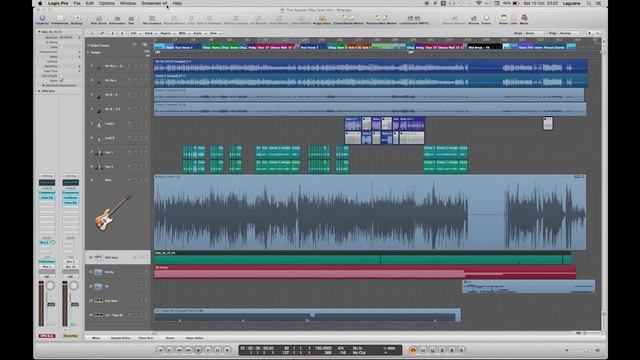The height and width of the screenshot is (360, 640).
Task: Open the File menu in menu bar
Action: [77, 3]
